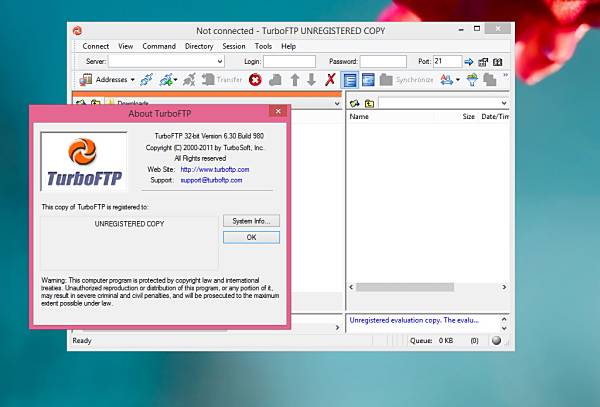Click the greyed Transfer button
The height and width of the screenshot is (407, 600).
(222, 80)
